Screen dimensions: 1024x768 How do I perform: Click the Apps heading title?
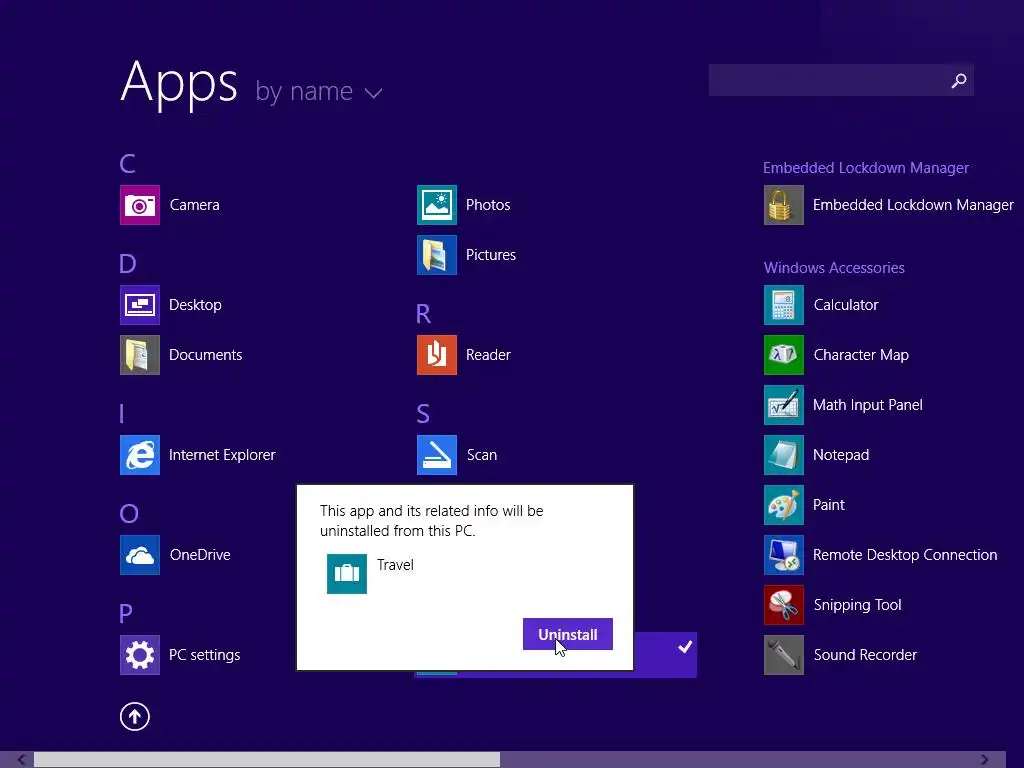[x=179, y=84]
